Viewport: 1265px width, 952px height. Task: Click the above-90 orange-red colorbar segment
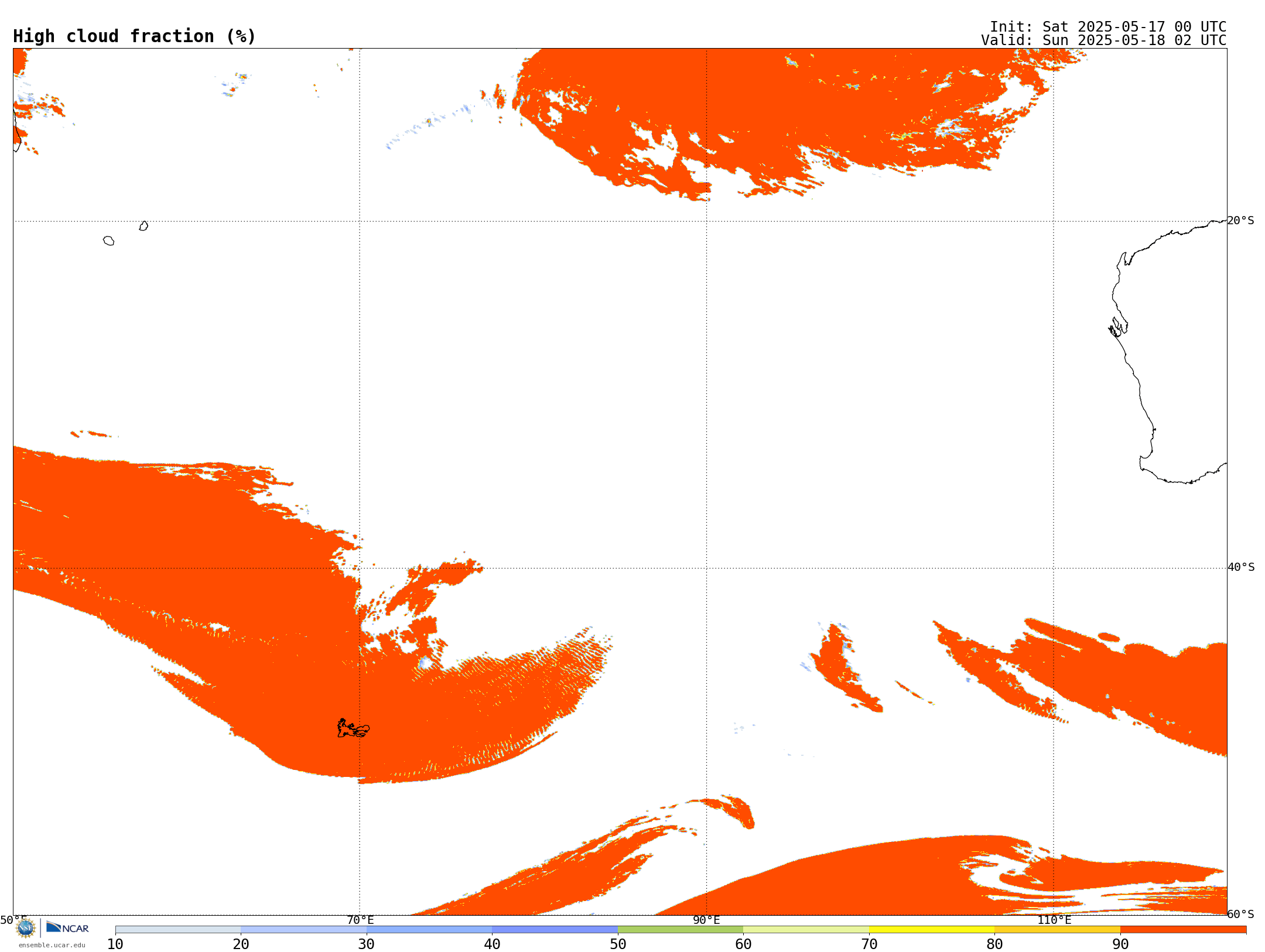tap(1183, 930)
